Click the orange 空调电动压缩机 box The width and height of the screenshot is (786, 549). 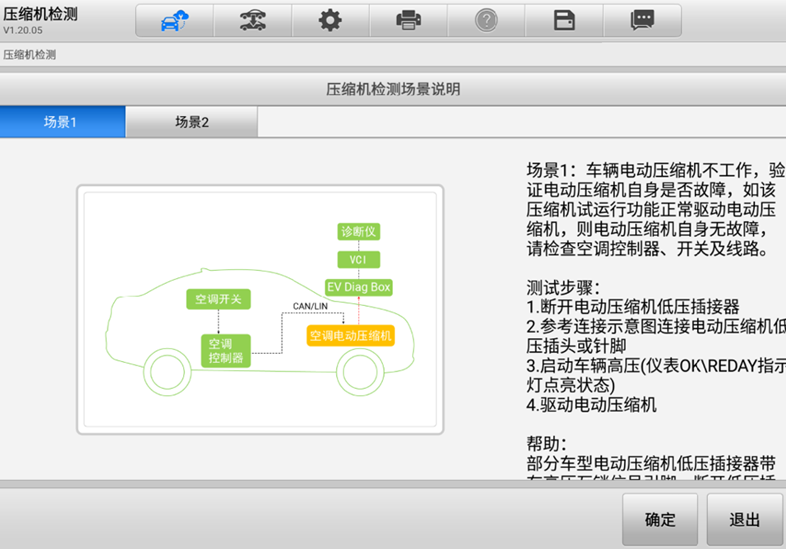point(350,335)
